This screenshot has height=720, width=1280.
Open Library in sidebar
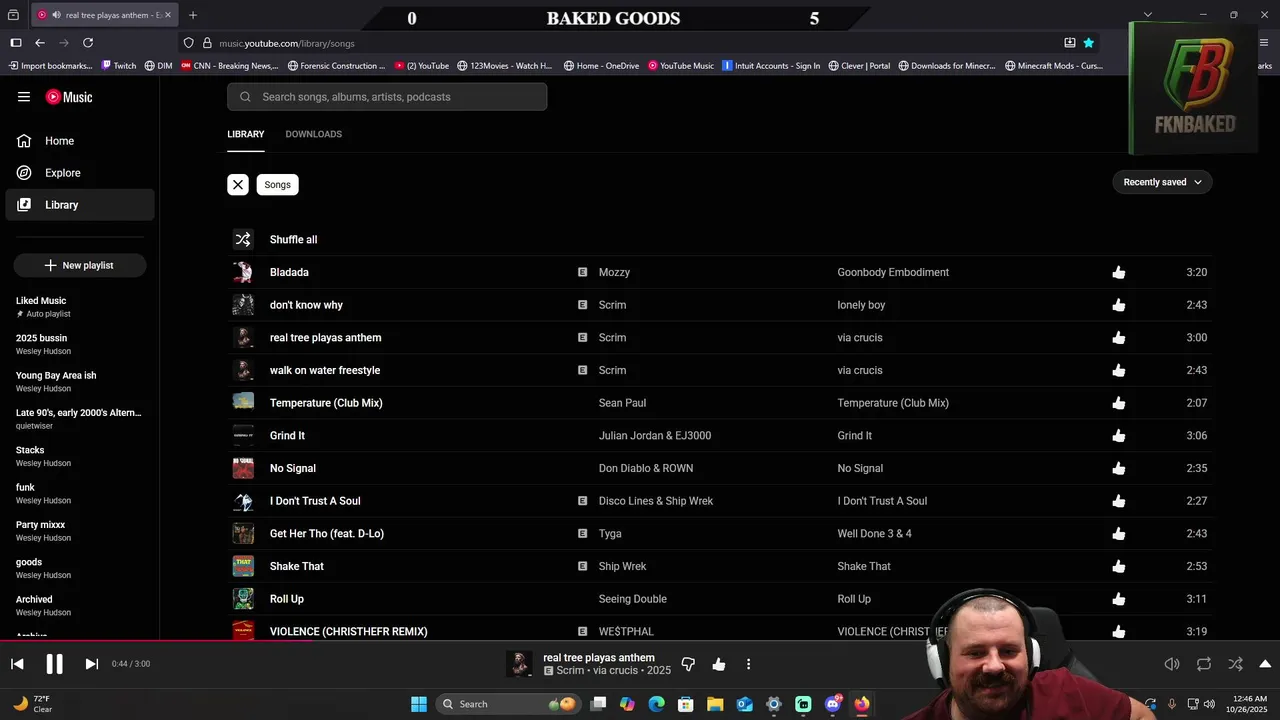pos(80,205)
